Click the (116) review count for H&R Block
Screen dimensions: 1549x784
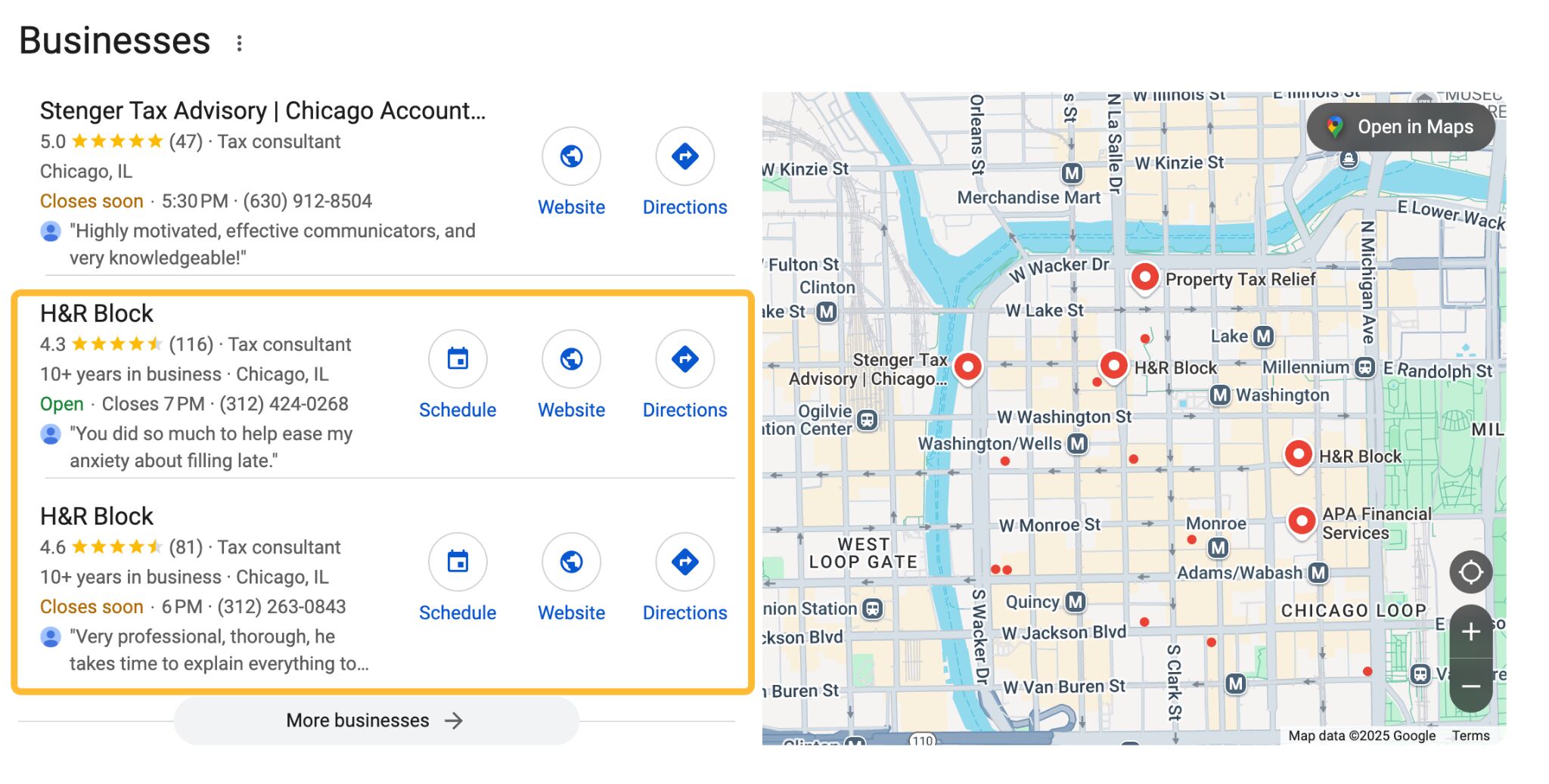(191, 345)
